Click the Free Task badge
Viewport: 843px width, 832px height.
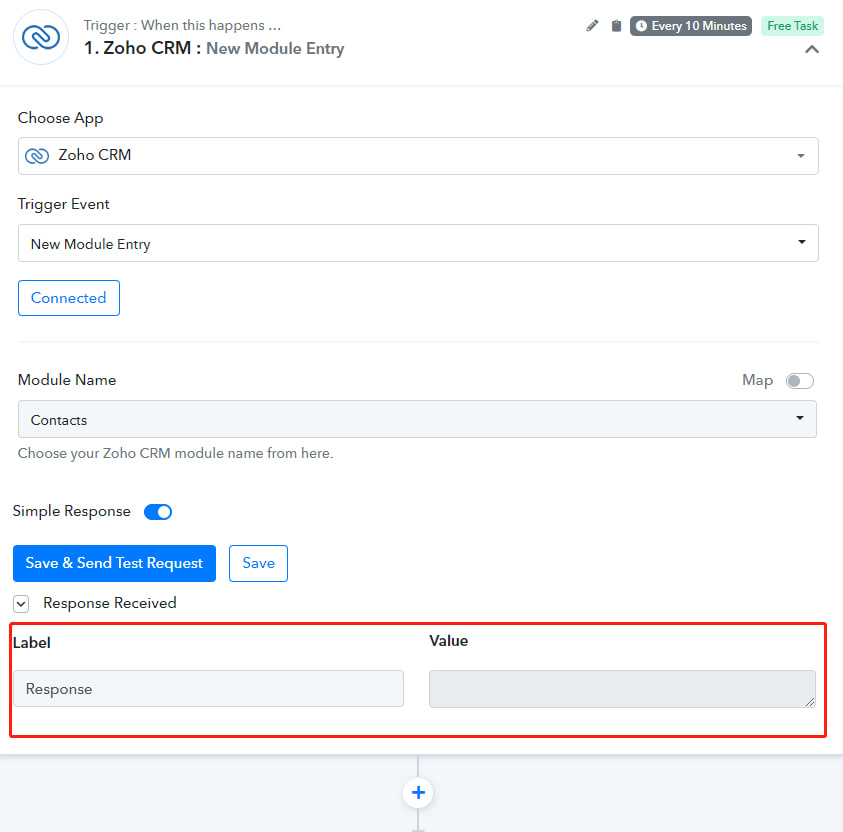pyautogui.click(x=792, y=26)
